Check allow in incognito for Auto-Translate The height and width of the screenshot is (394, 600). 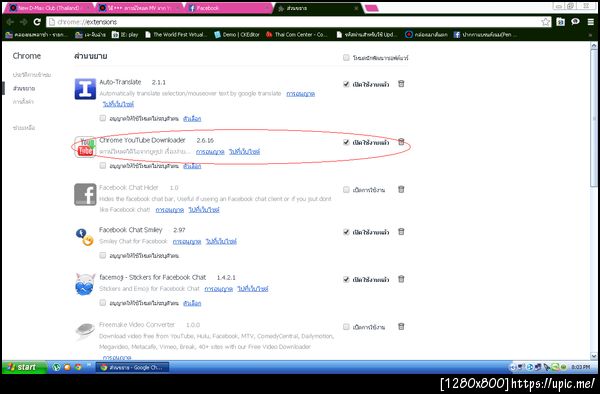pyautogui.click(x=103, y=118)
